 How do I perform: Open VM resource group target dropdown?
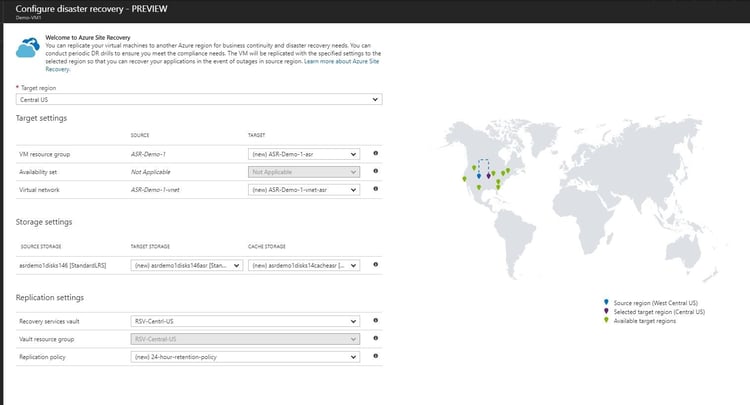click(x=304, y=154)
